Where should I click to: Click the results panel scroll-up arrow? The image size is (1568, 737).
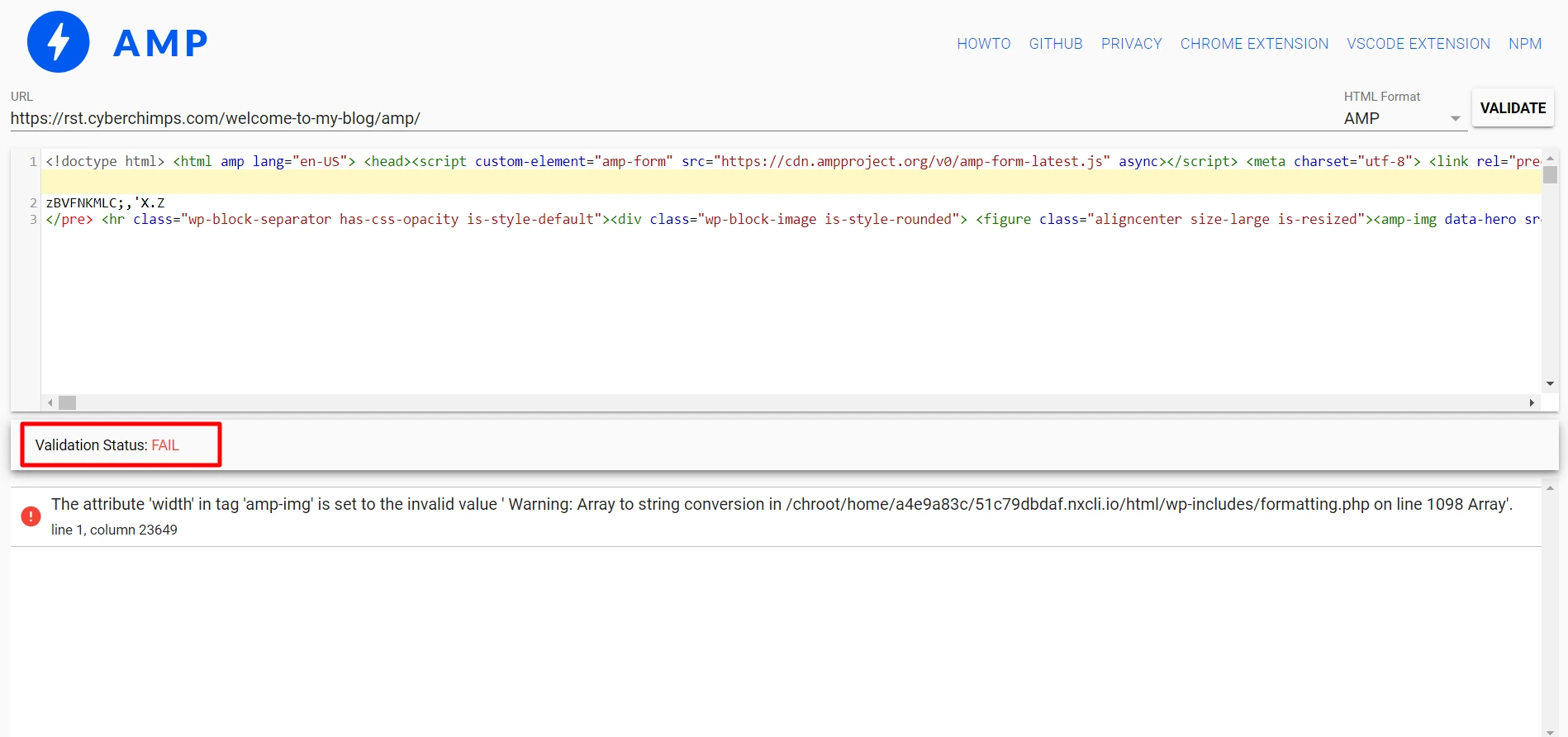coord(1550,488)
